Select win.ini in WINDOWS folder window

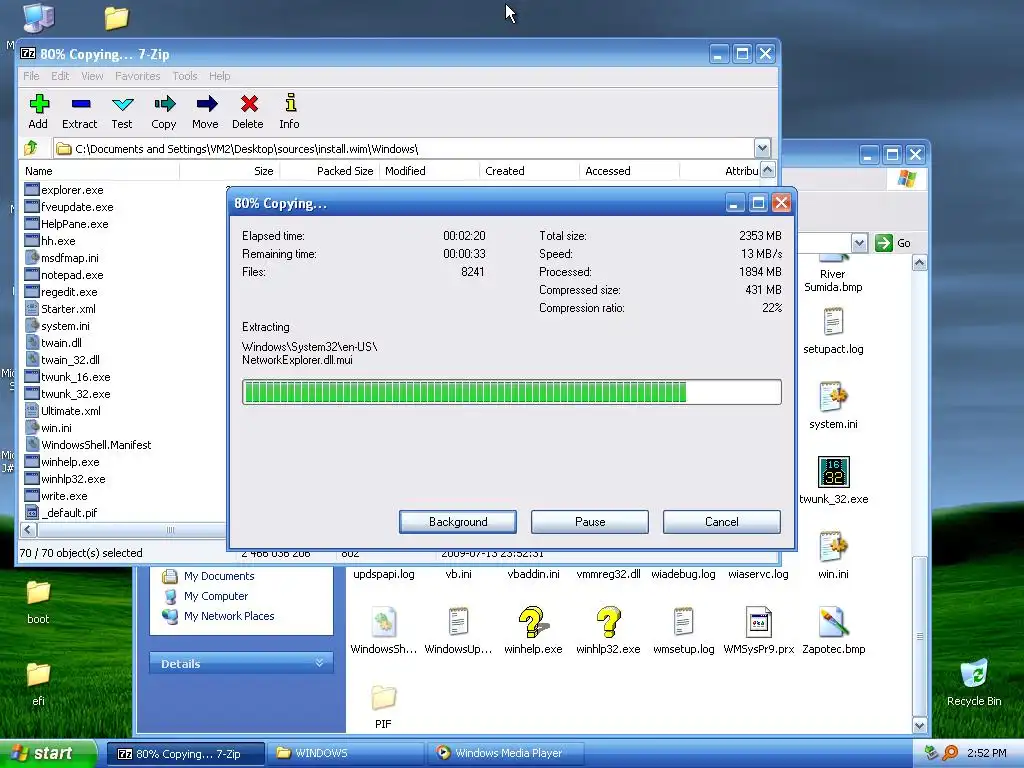[833, 556]
